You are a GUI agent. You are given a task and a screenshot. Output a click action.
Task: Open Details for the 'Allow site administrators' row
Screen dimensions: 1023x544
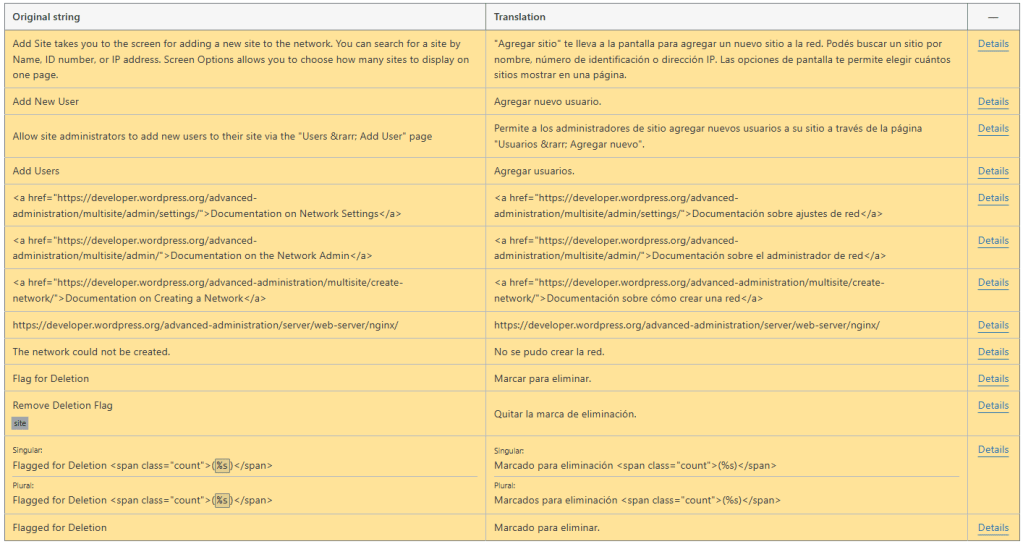point(992,129)
